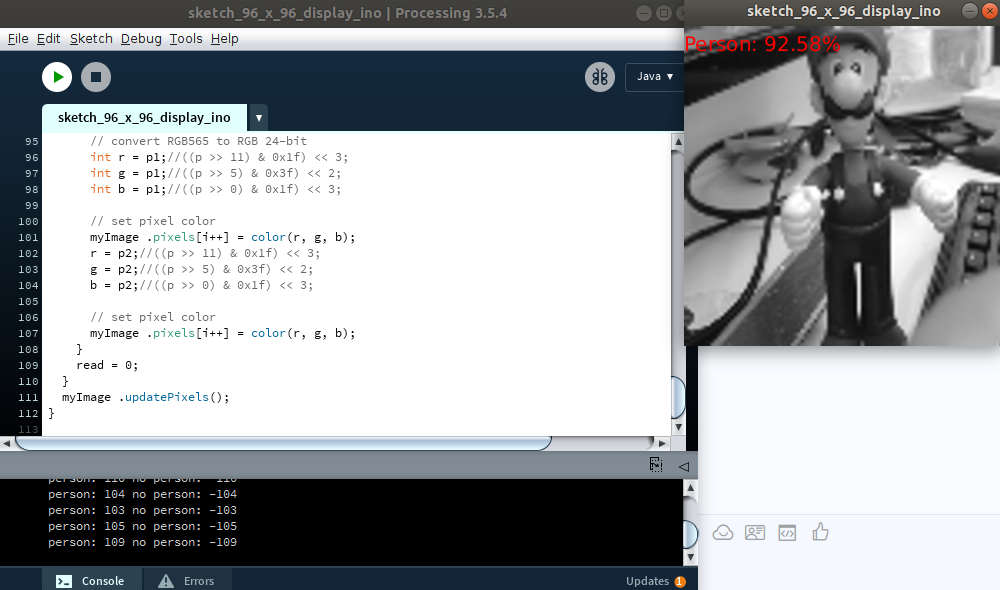
Task: Select the sketch_96_x_96_display_ino tab
Action: click(x=144, y=118)
